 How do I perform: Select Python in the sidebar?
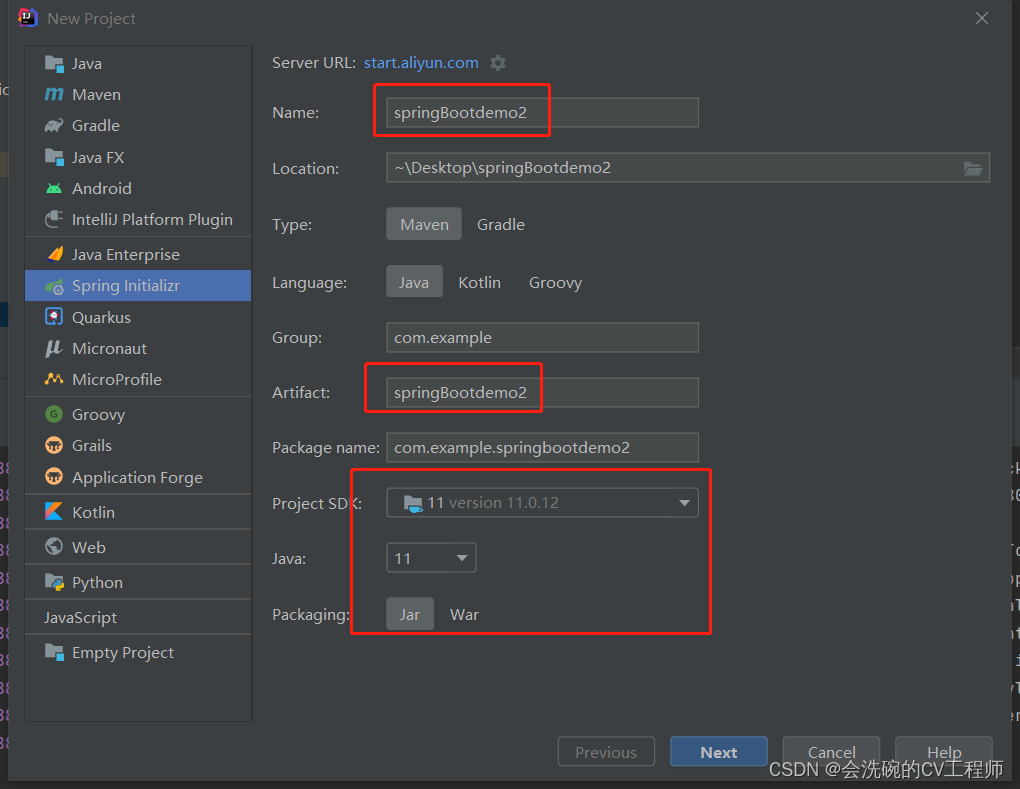(138, 582)
